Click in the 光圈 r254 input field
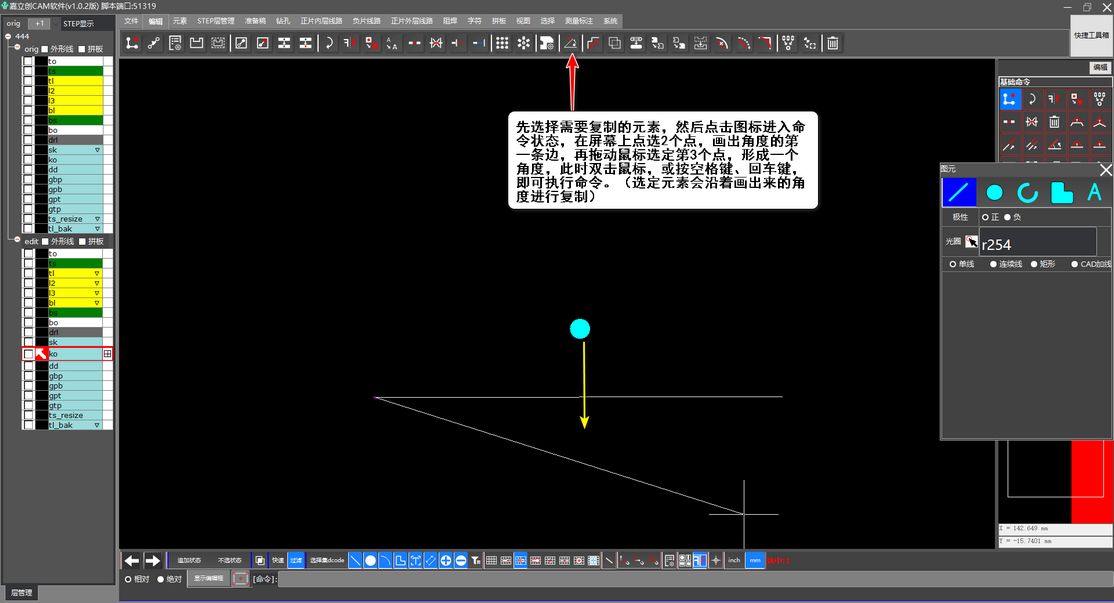 tap(1038, 242)
